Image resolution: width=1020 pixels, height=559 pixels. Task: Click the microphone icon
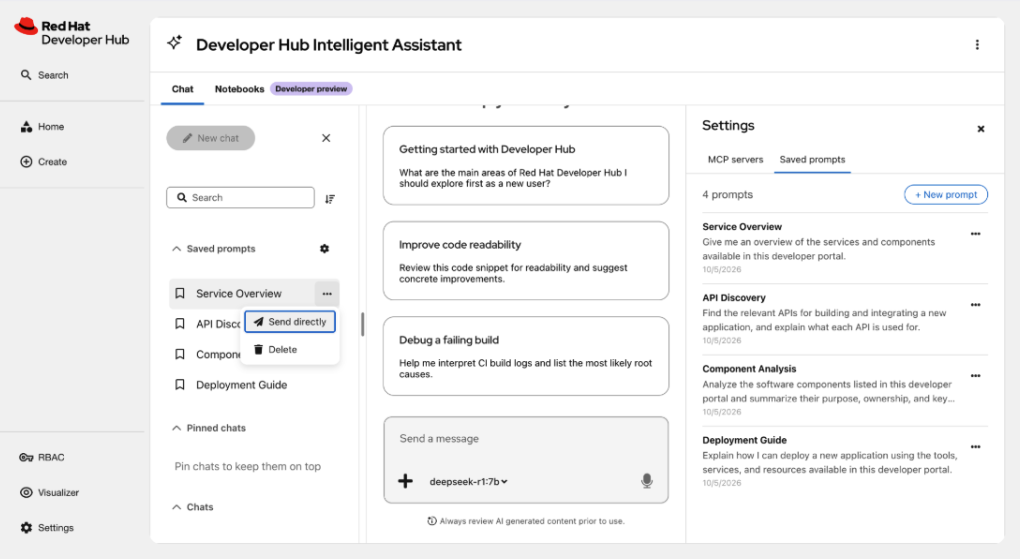coord(647,481)
